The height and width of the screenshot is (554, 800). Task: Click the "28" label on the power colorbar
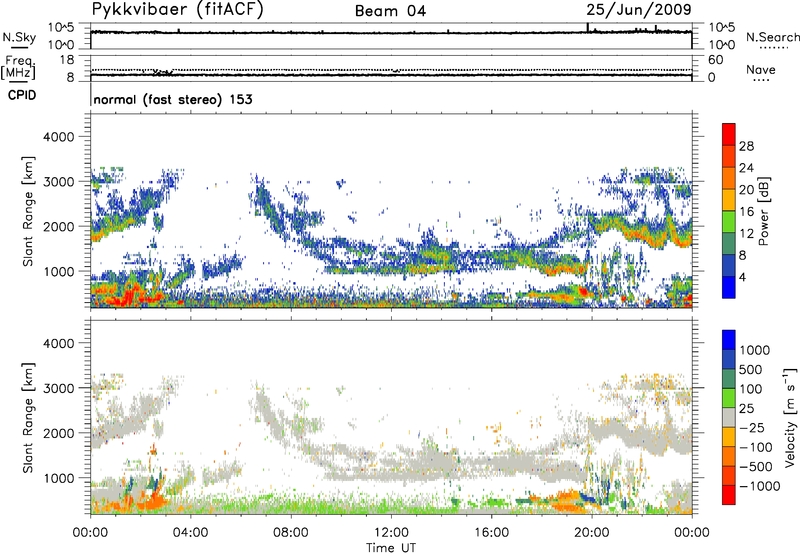pos(746,146)
